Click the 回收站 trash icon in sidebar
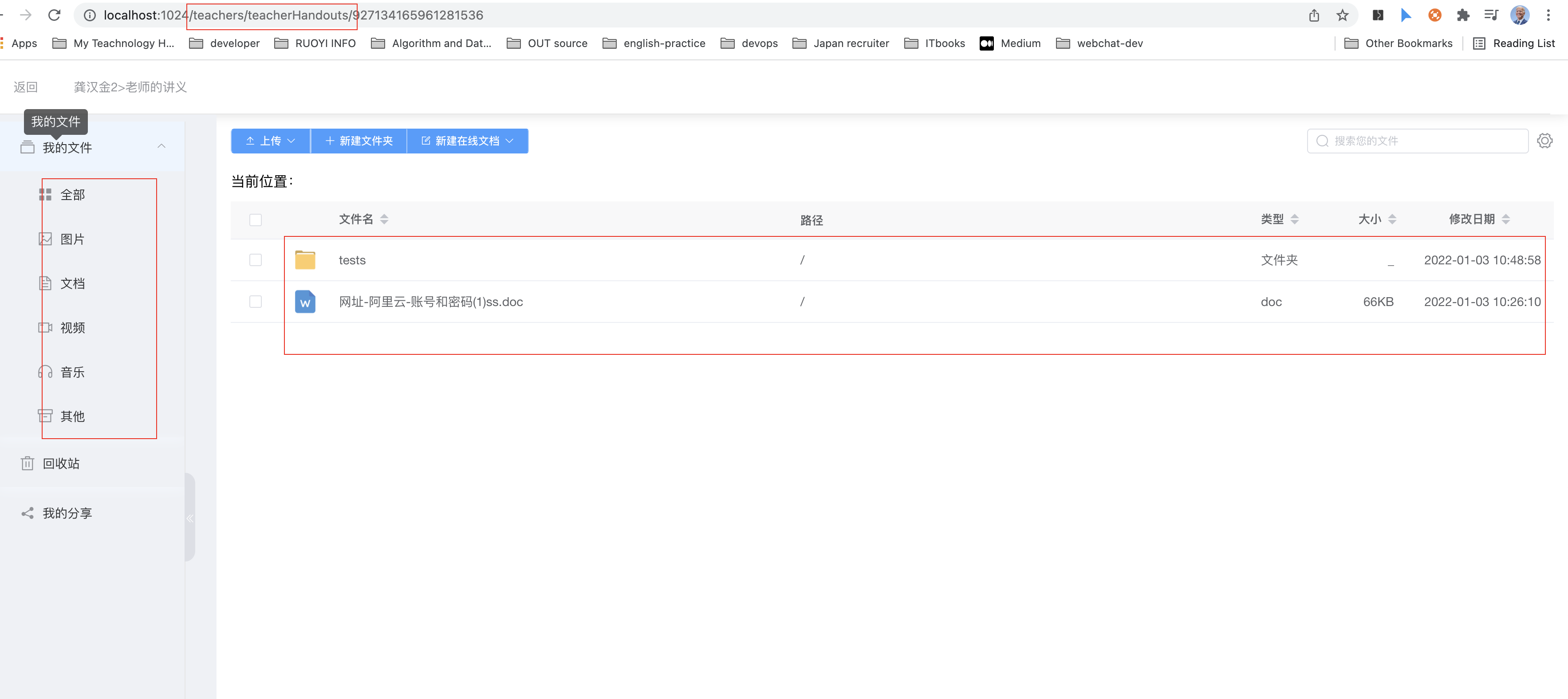This screenshot has height=699, width=1568. (x=28, y=463)
